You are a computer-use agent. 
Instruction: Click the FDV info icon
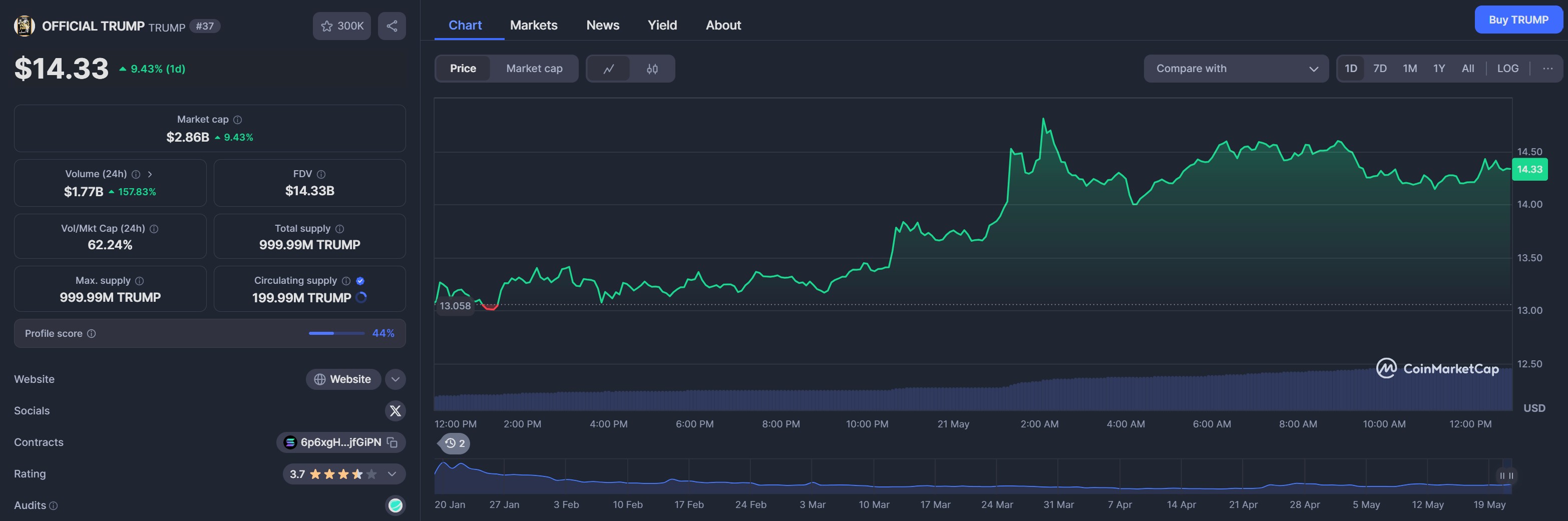(x=321, y=174)
